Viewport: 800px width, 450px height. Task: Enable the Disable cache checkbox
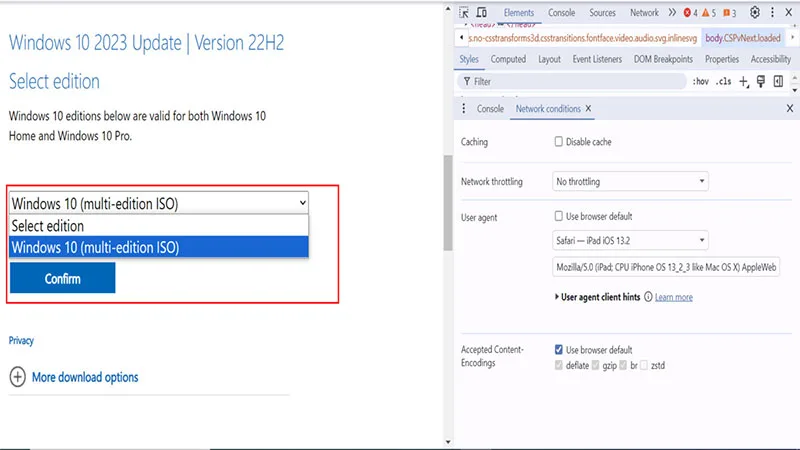[x=559, y=141]
